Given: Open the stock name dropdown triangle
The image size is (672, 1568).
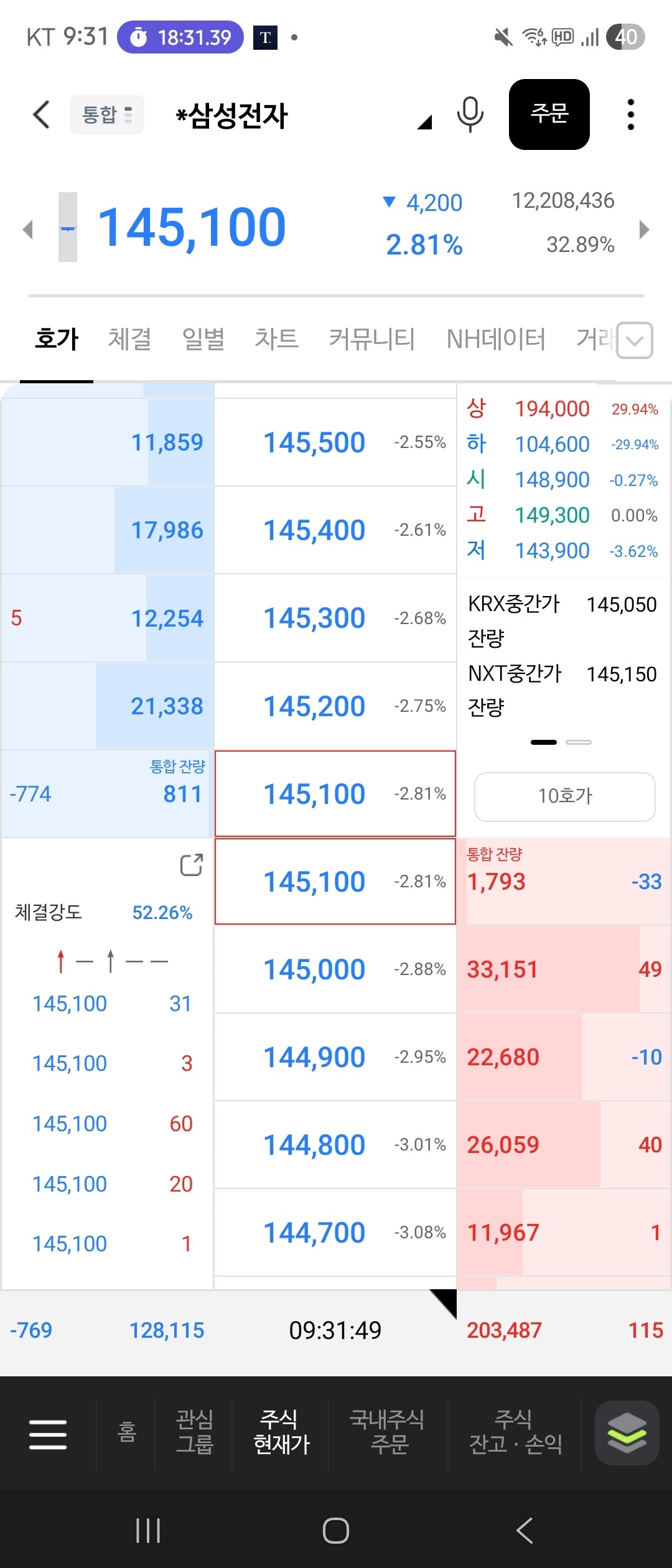Looking at the screenshot, I should [425, 122].
